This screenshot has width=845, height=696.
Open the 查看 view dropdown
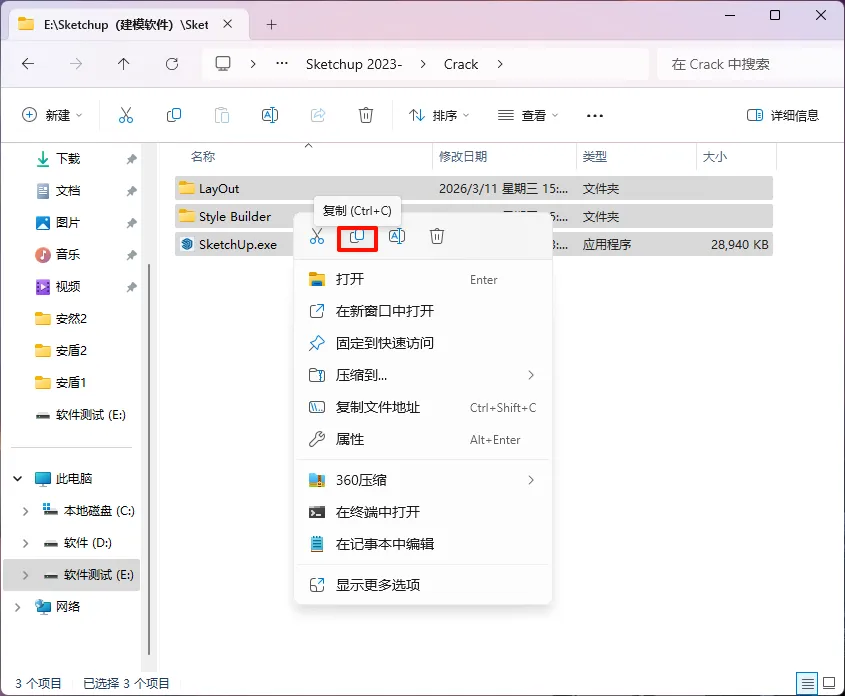[x=528, y=115]
